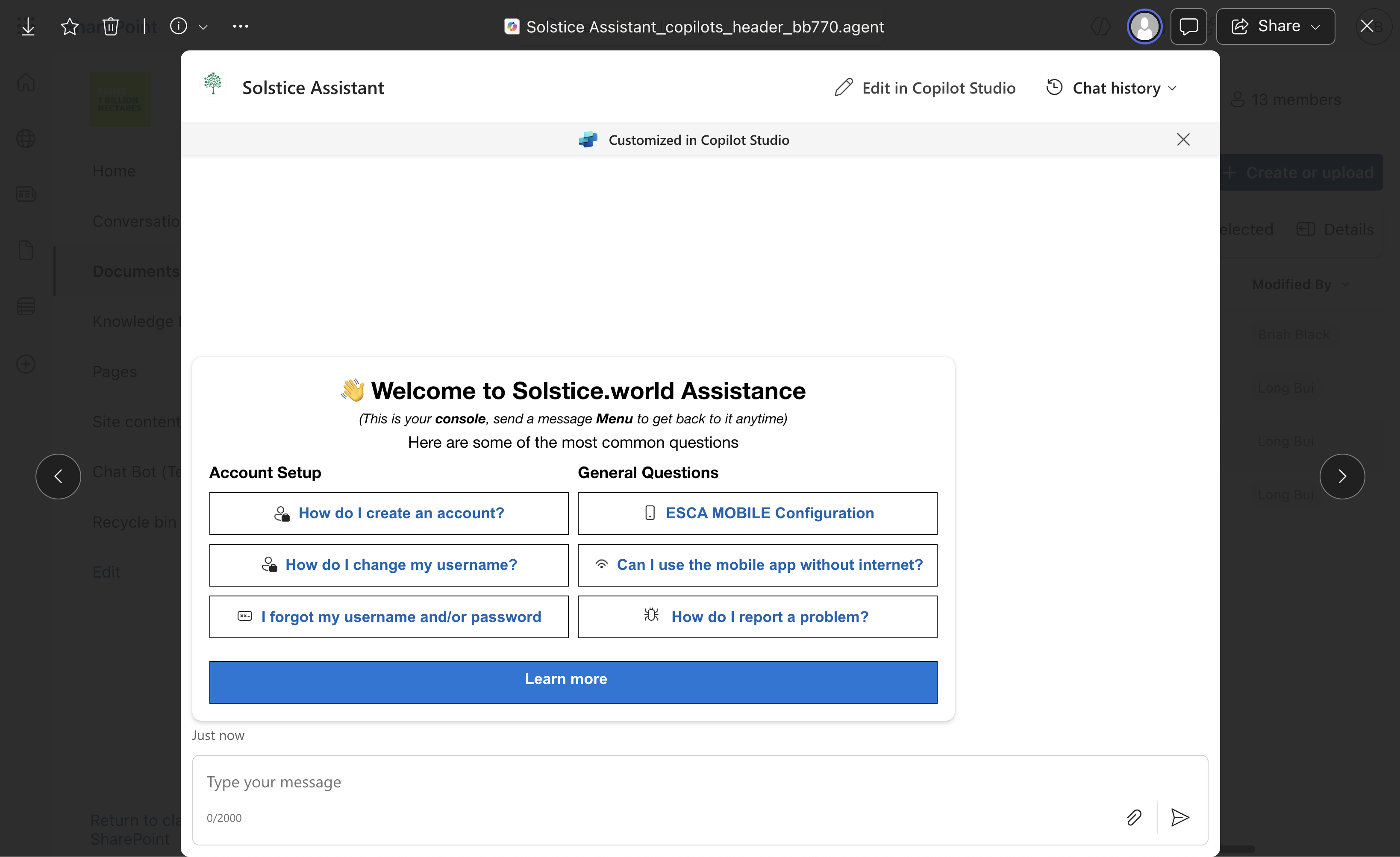
Task: Switch to the Documents section in the sidebar
Action: pos(135,271)
